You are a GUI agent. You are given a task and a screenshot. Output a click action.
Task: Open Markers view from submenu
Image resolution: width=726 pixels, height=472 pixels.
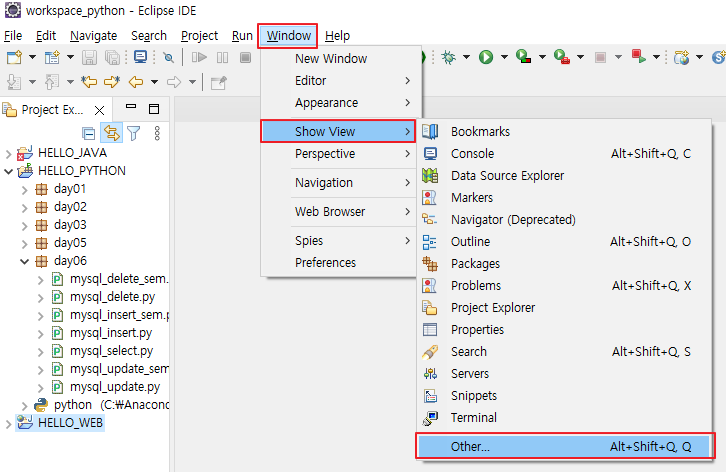564,198
